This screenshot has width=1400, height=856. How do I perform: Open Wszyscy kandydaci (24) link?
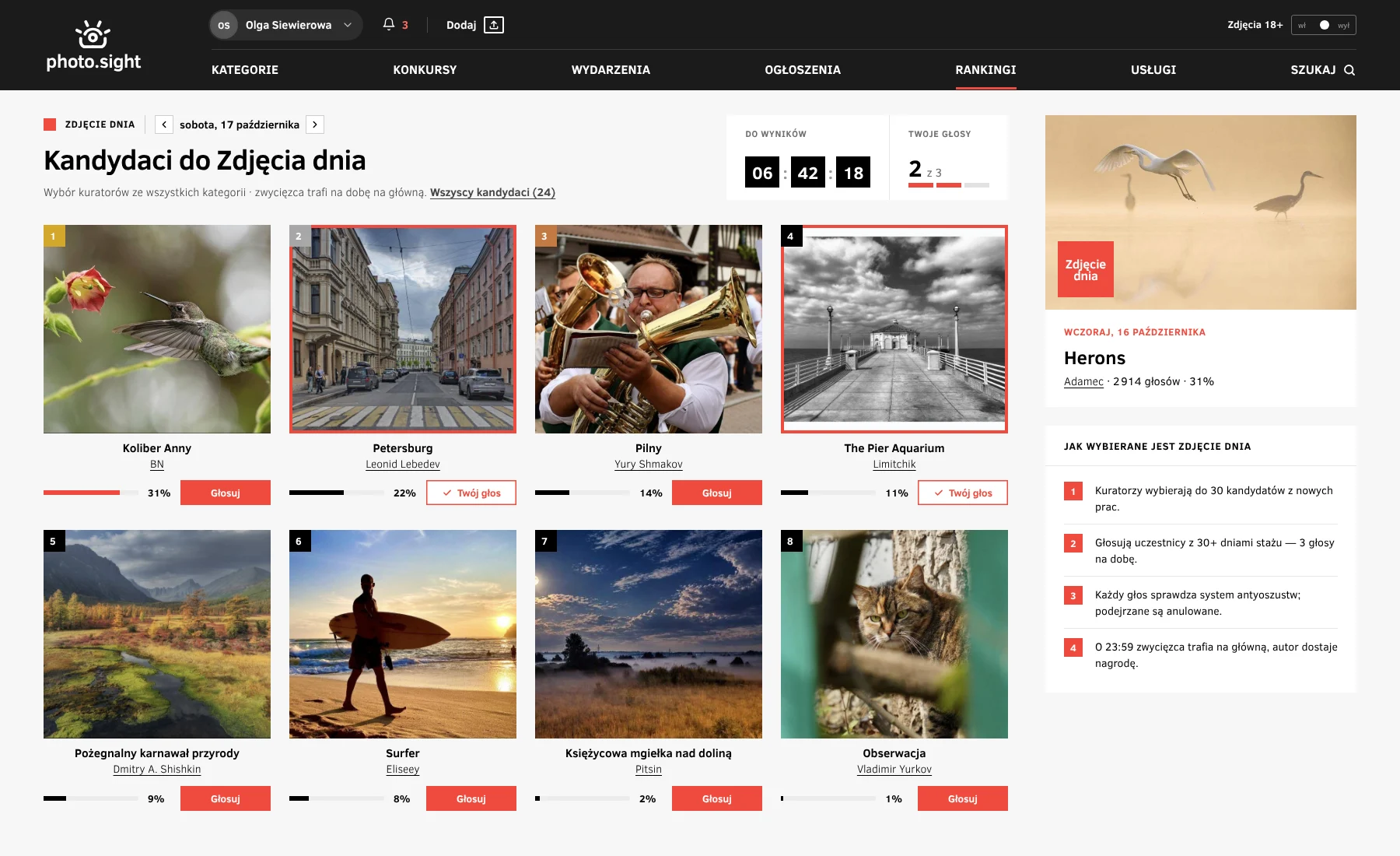[492, 192]
